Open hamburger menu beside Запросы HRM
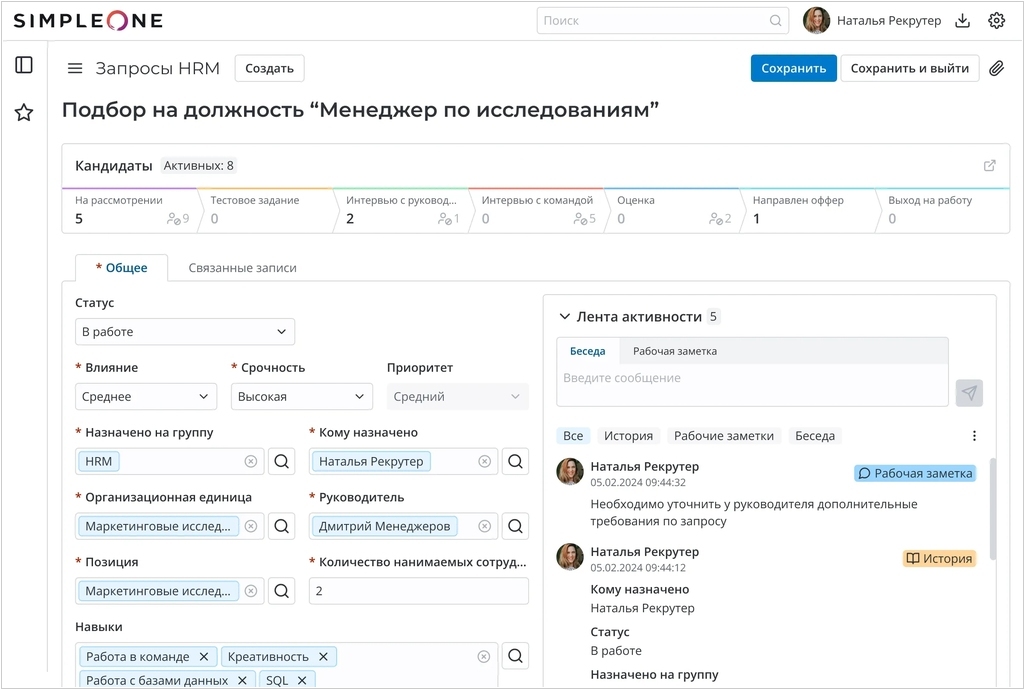The height and width of the screenshot is (689, 1024). 75,68
